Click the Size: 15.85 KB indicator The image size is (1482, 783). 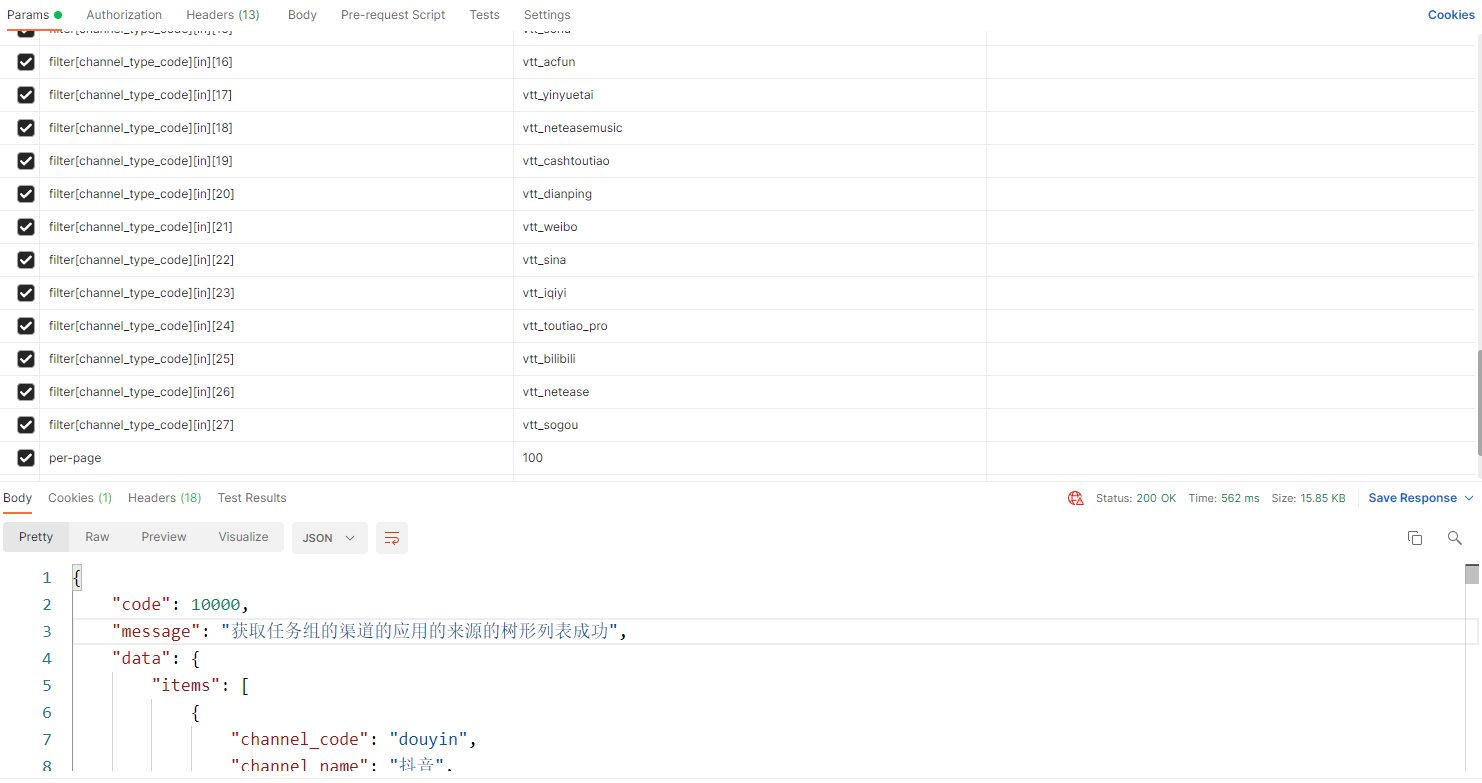pos(1308,498)
